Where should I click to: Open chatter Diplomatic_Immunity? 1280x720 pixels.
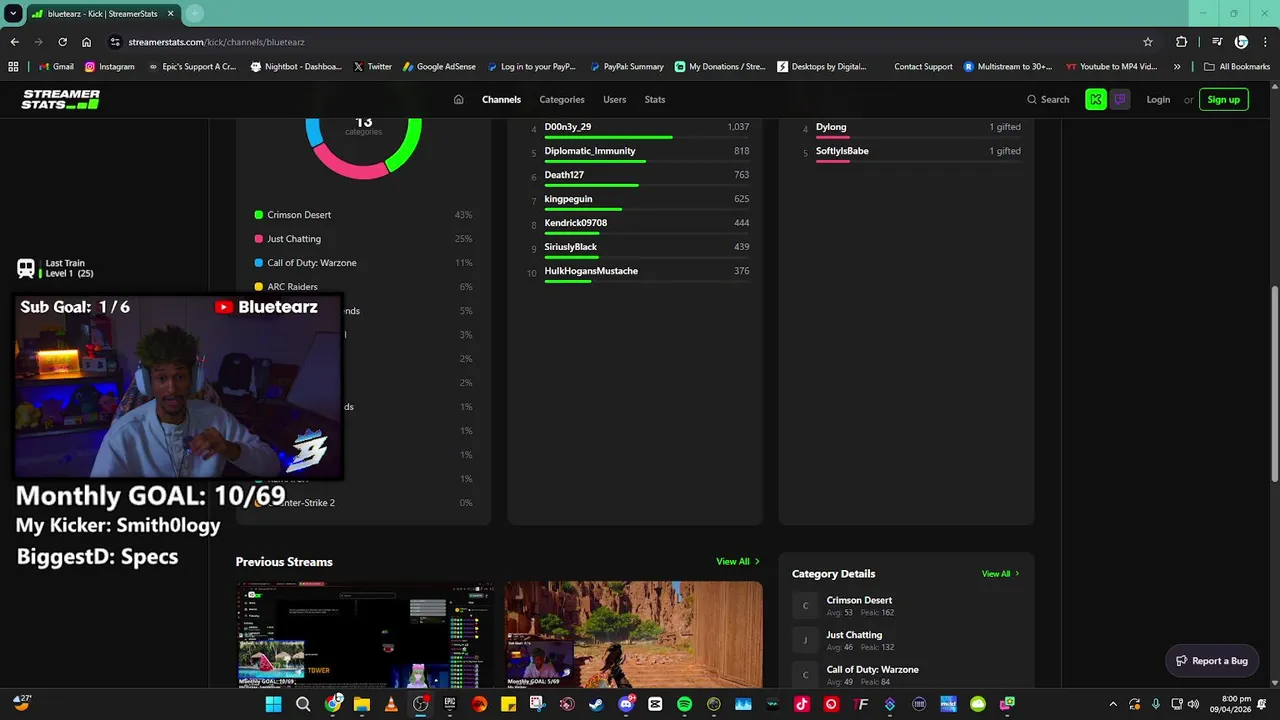(590, 151)
